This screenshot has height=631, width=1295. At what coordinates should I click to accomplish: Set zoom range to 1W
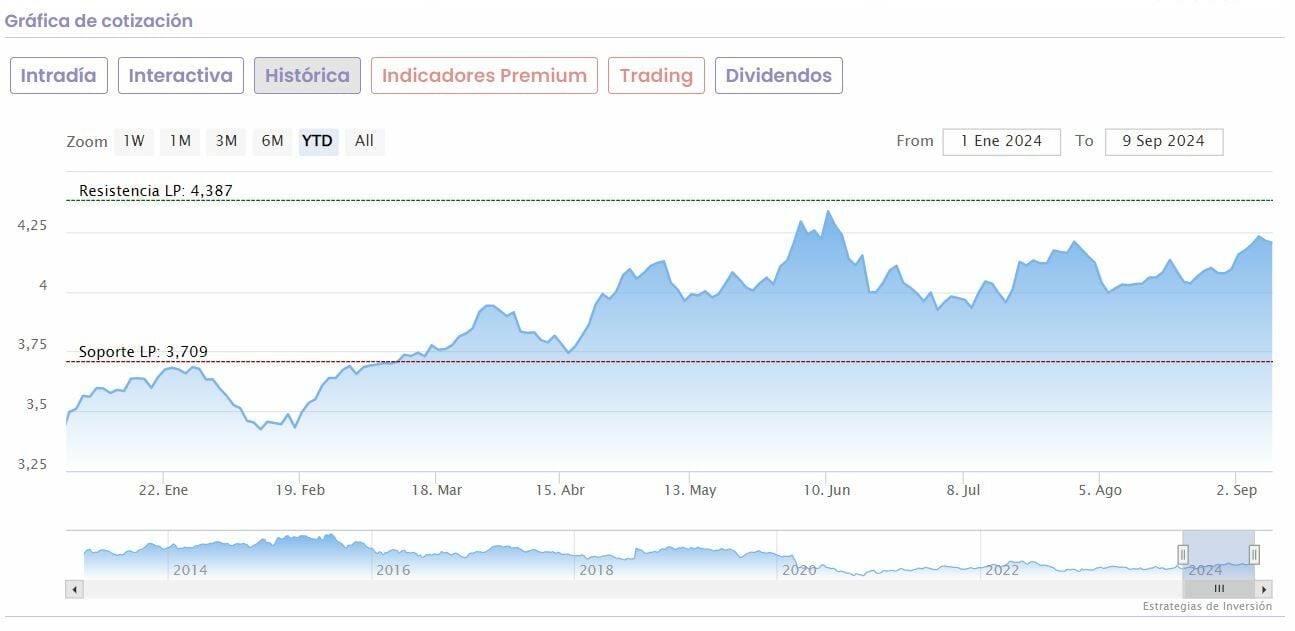134,141
